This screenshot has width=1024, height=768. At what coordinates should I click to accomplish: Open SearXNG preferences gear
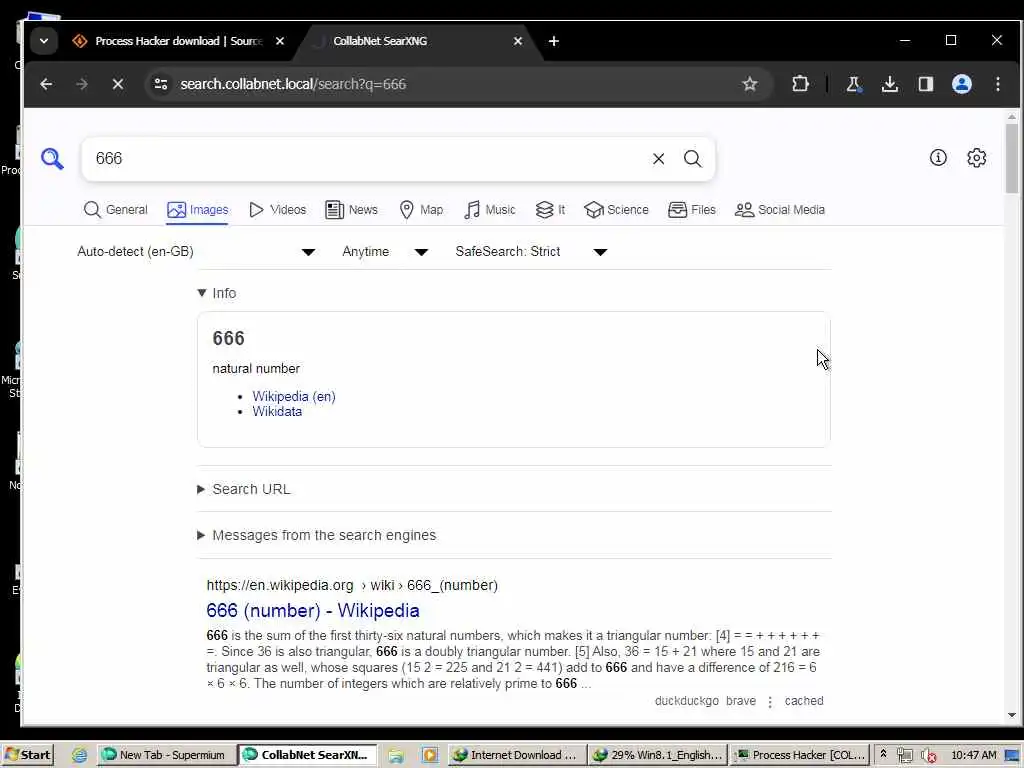[976, 158]
